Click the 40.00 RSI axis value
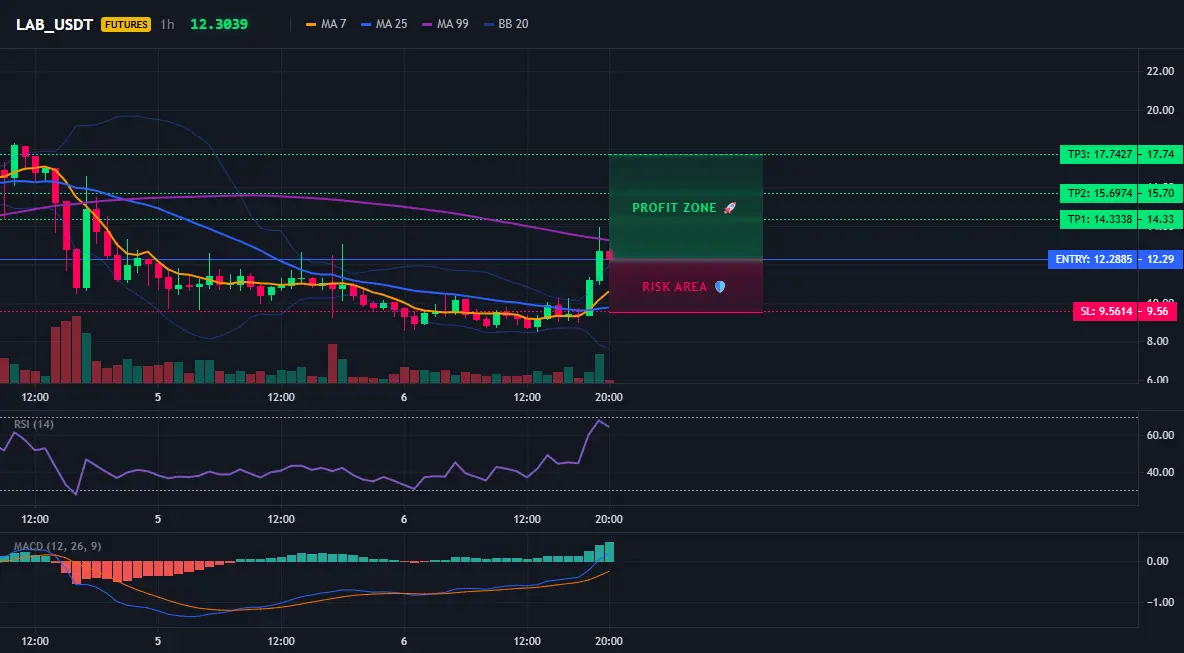 [1160, 473]
